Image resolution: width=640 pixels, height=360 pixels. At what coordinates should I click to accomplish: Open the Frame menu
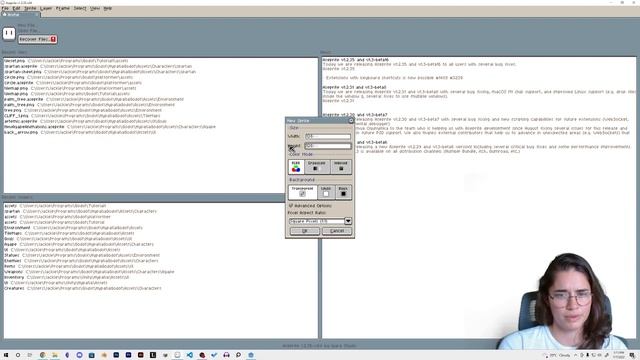[x=62, y=8]
